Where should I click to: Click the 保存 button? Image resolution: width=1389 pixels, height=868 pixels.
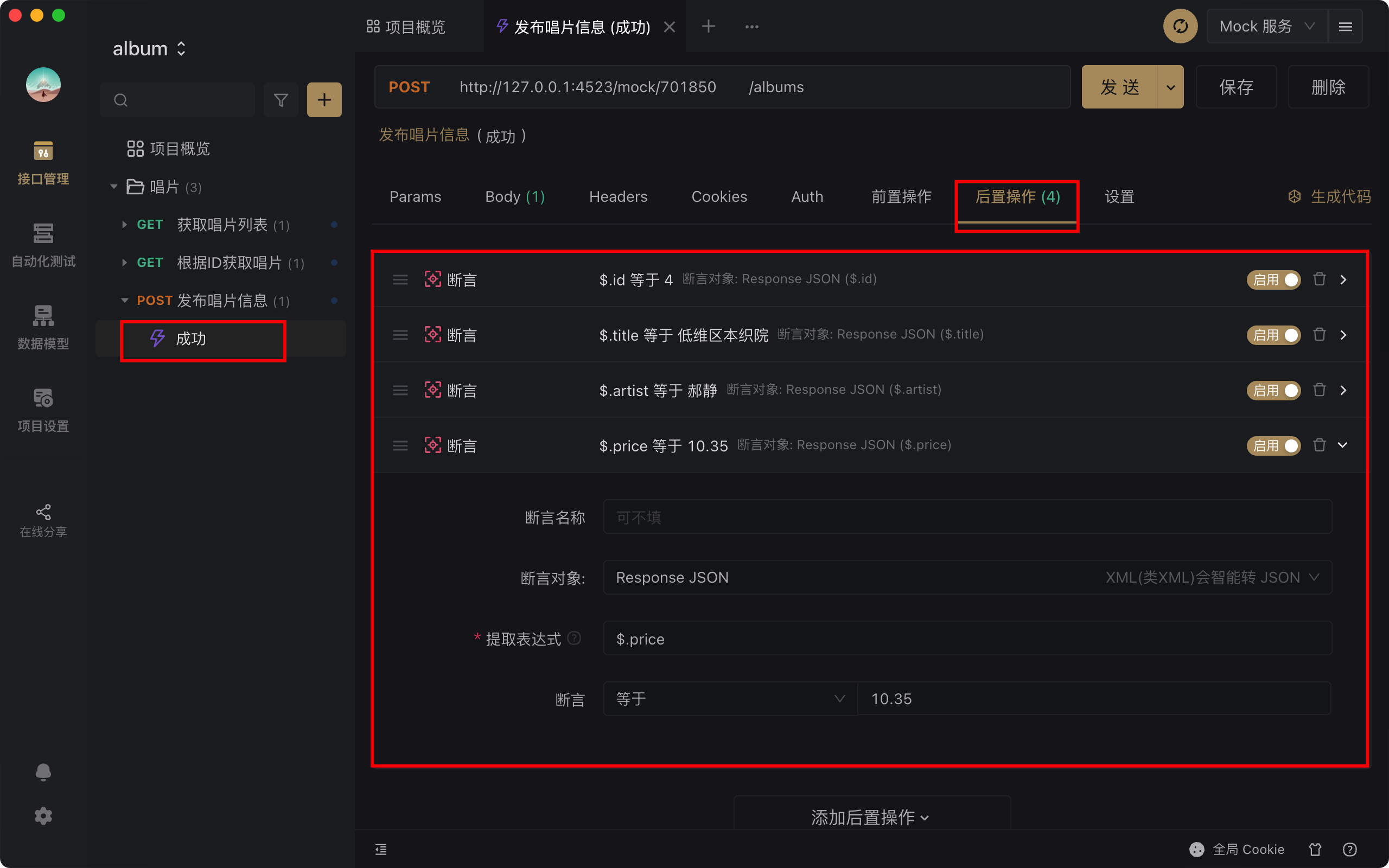pos(1236,87)
